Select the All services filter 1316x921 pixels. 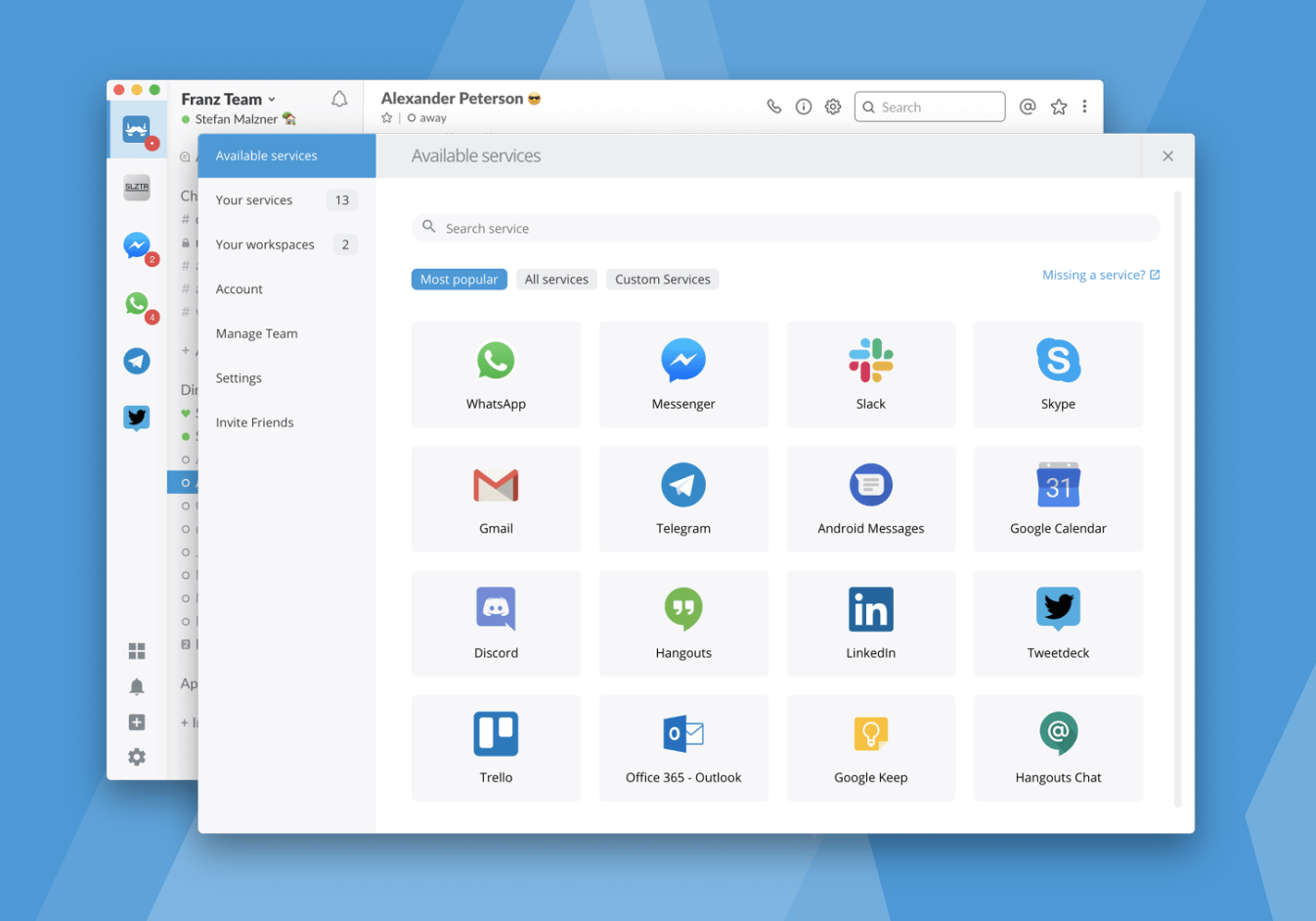pos(556,280)
